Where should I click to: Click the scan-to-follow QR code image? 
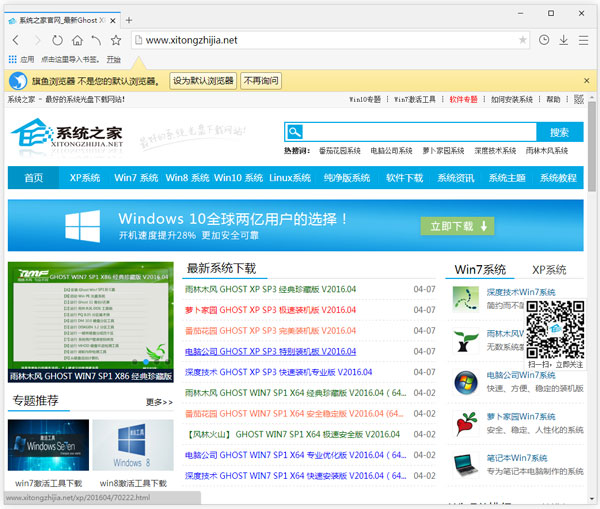tap(555, 330)
